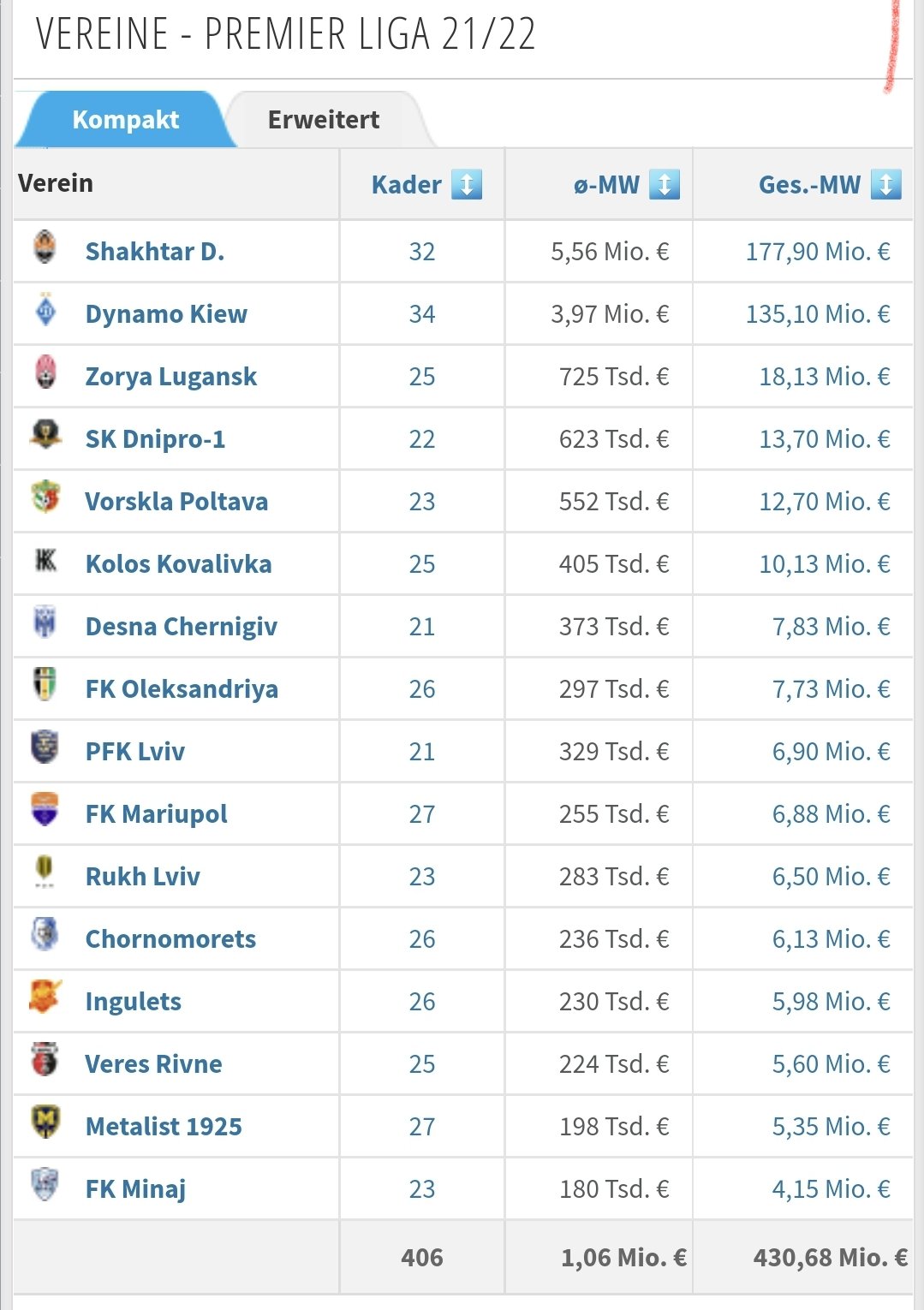The width and height of the screenshot is (924, 1310).
Task: Click Shakhtar's 177,90 Mio. € total value
Action: [818, 252]
